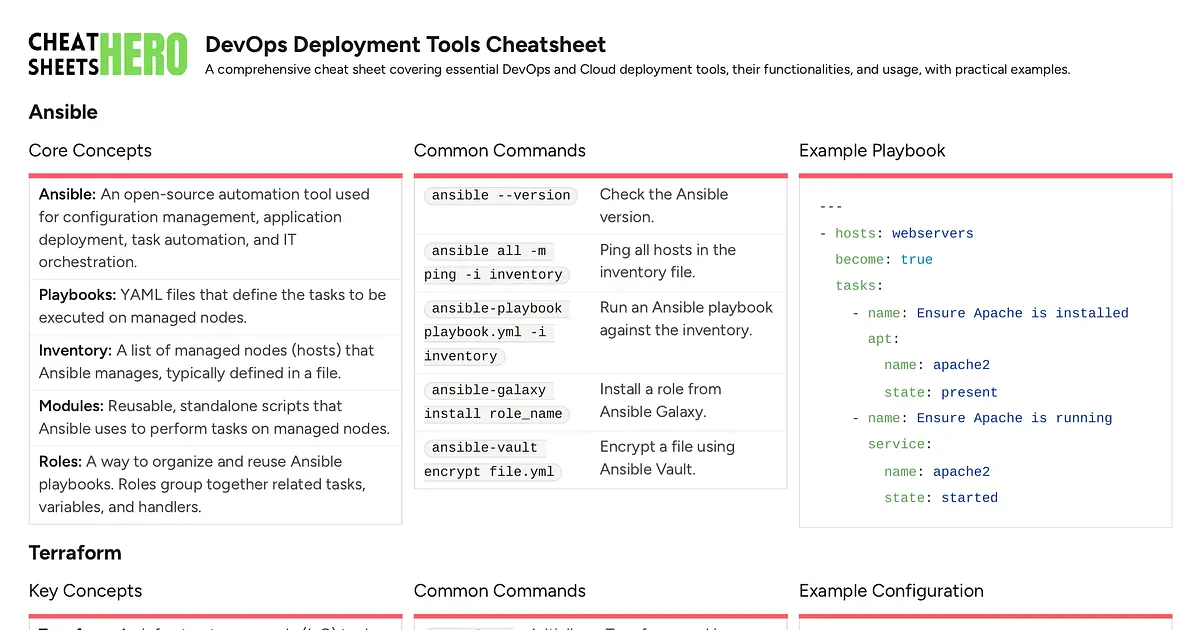Click the Ansible section heading

tap(63, 112)
